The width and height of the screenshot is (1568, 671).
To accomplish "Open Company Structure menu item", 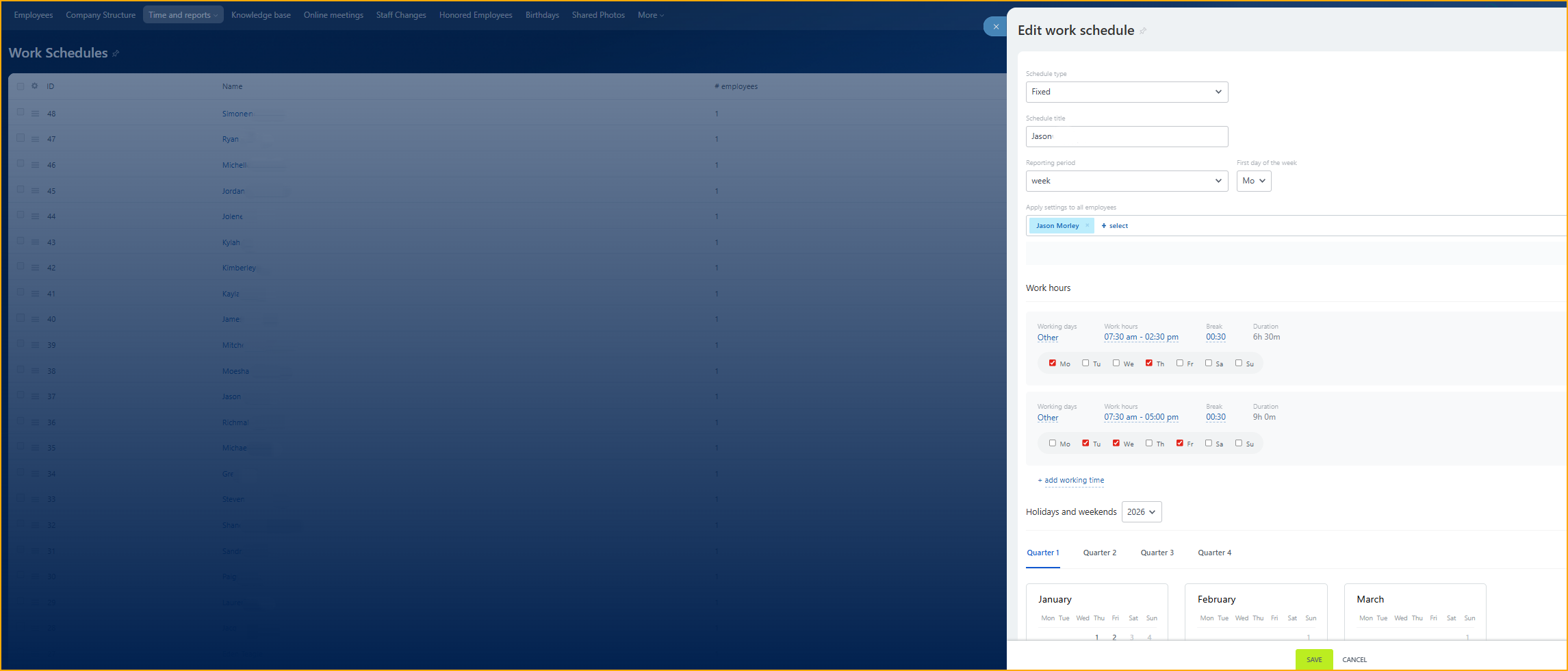I will [x=101, y=15].
